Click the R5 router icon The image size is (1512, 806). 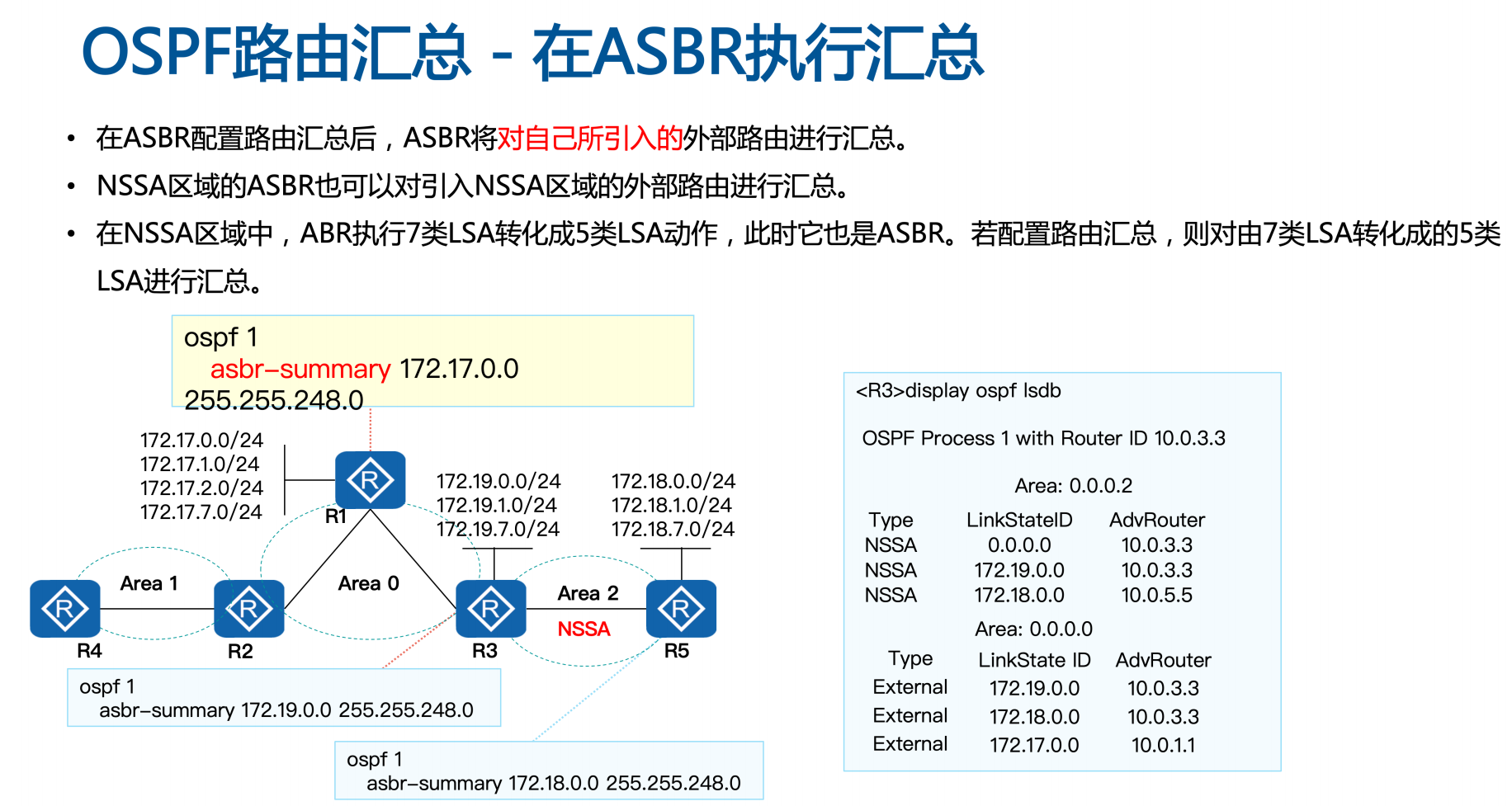coord(681,609)
